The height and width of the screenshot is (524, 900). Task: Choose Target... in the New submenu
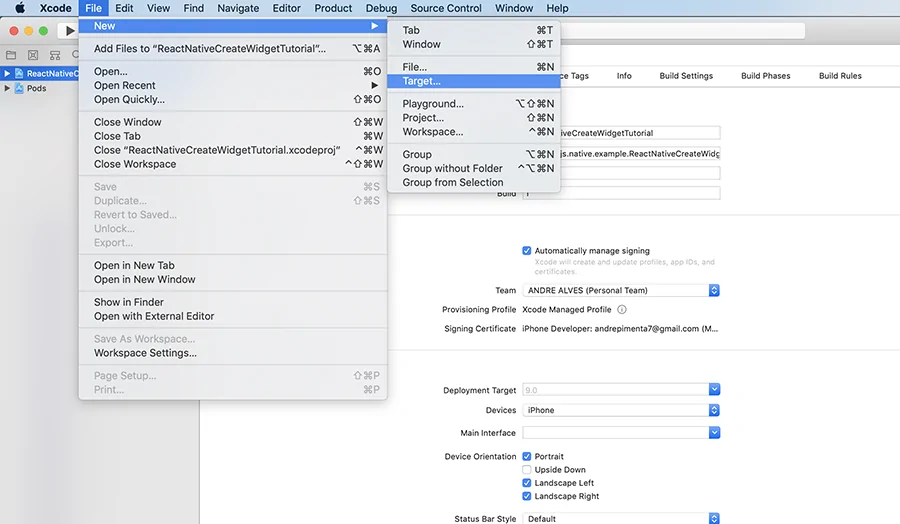(474, 81)
